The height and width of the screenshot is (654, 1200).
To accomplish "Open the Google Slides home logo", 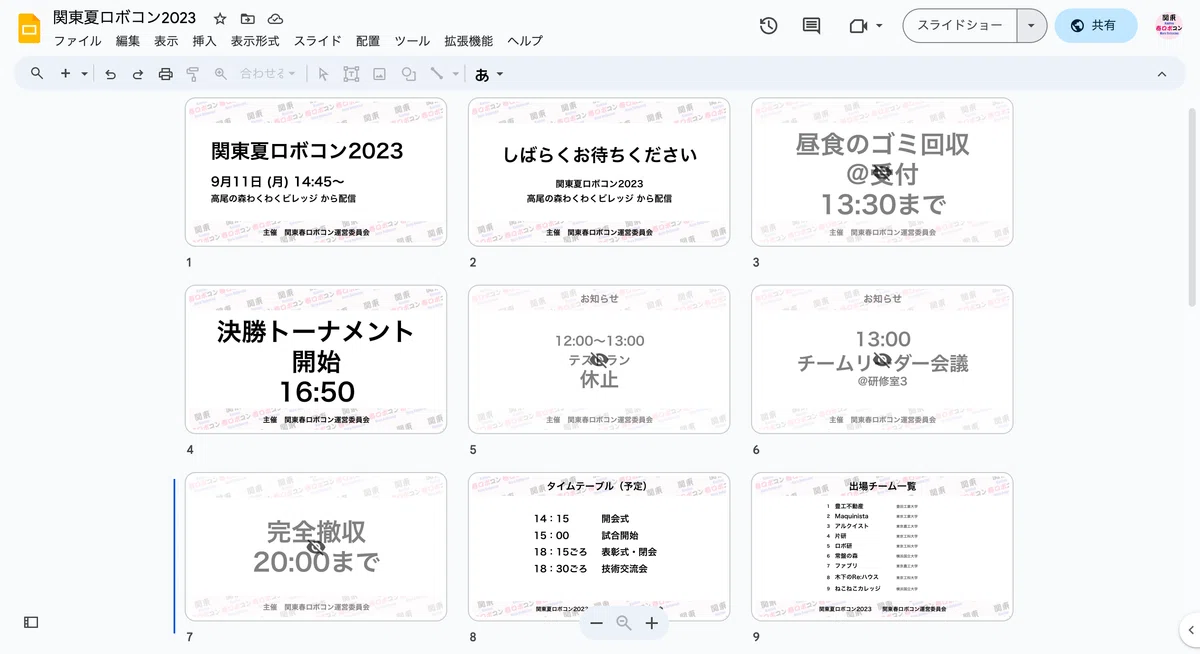I will tap(29, 27).
